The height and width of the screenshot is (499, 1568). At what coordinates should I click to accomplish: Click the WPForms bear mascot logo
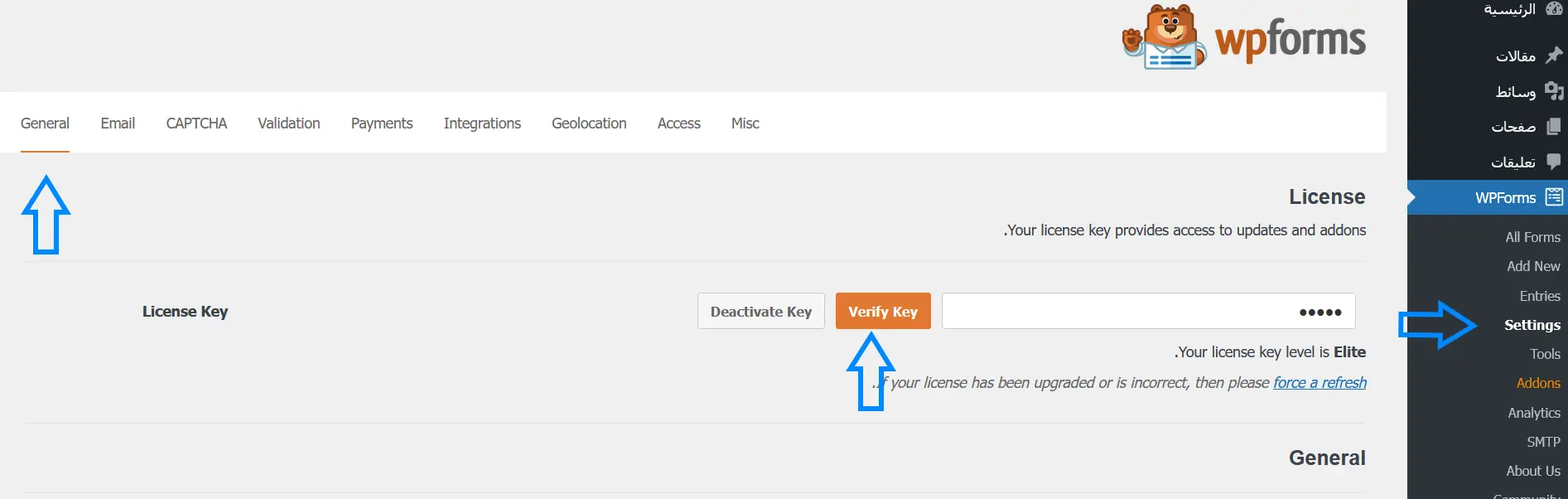(1165, 39)
